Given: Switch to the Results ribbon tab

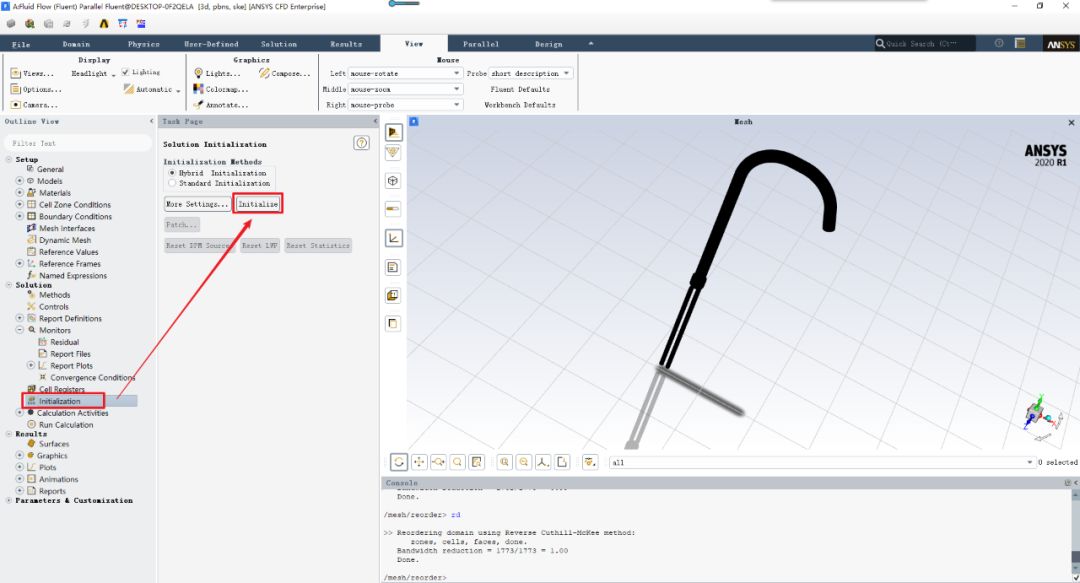Looking at the screenshot, I should pyautogui.click(x=346, y=44).
